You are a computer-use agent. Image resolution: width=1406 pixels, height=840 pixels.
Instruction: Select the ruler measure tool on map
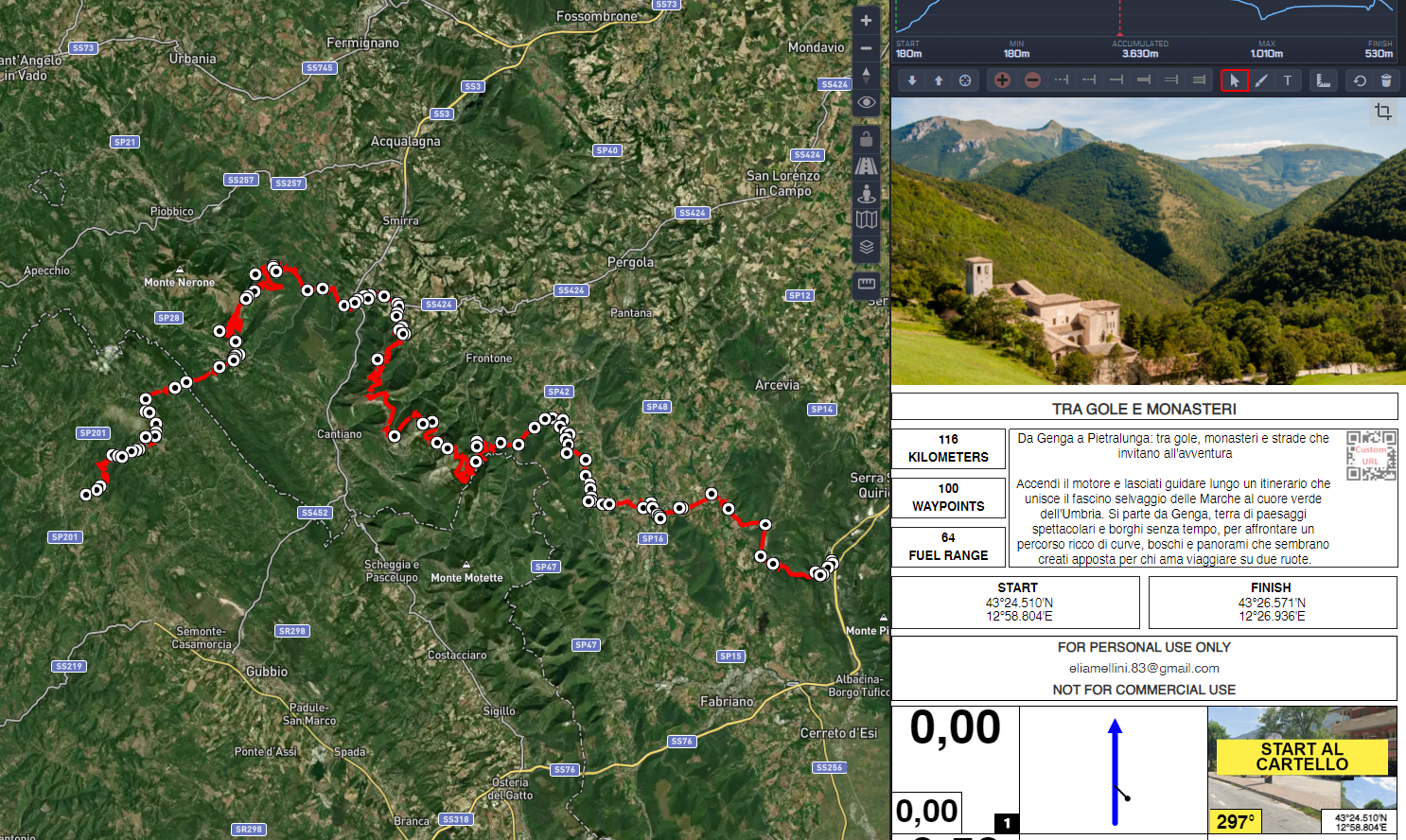[866, 283]
